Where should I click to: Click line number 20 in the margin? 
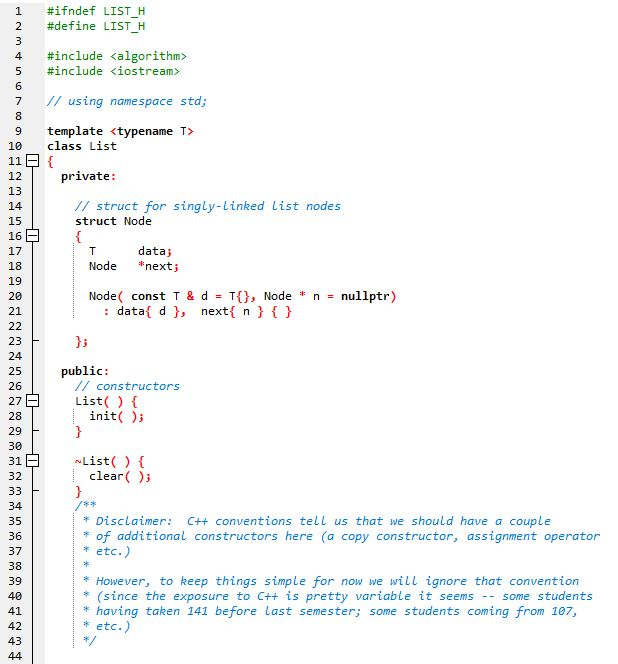pyautogui.click(x=15, y=296)
